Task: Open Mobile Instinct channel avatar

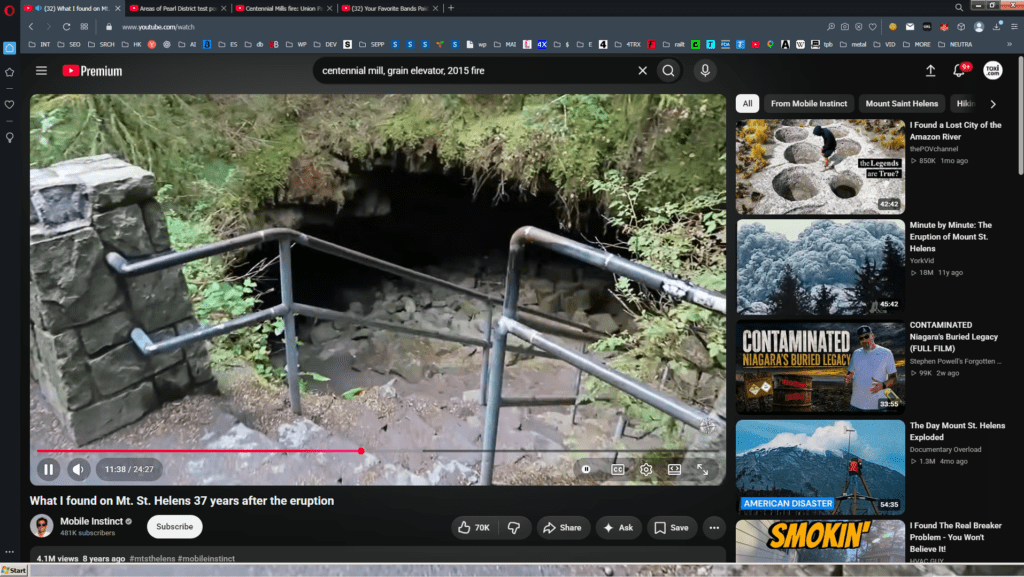Action: 42,526
